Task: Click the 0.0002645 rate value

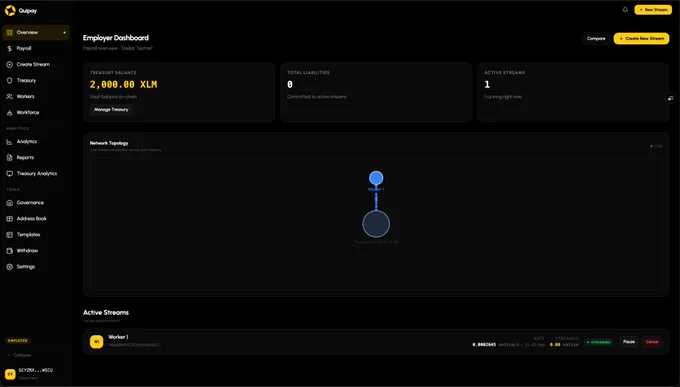Action: 484,345
